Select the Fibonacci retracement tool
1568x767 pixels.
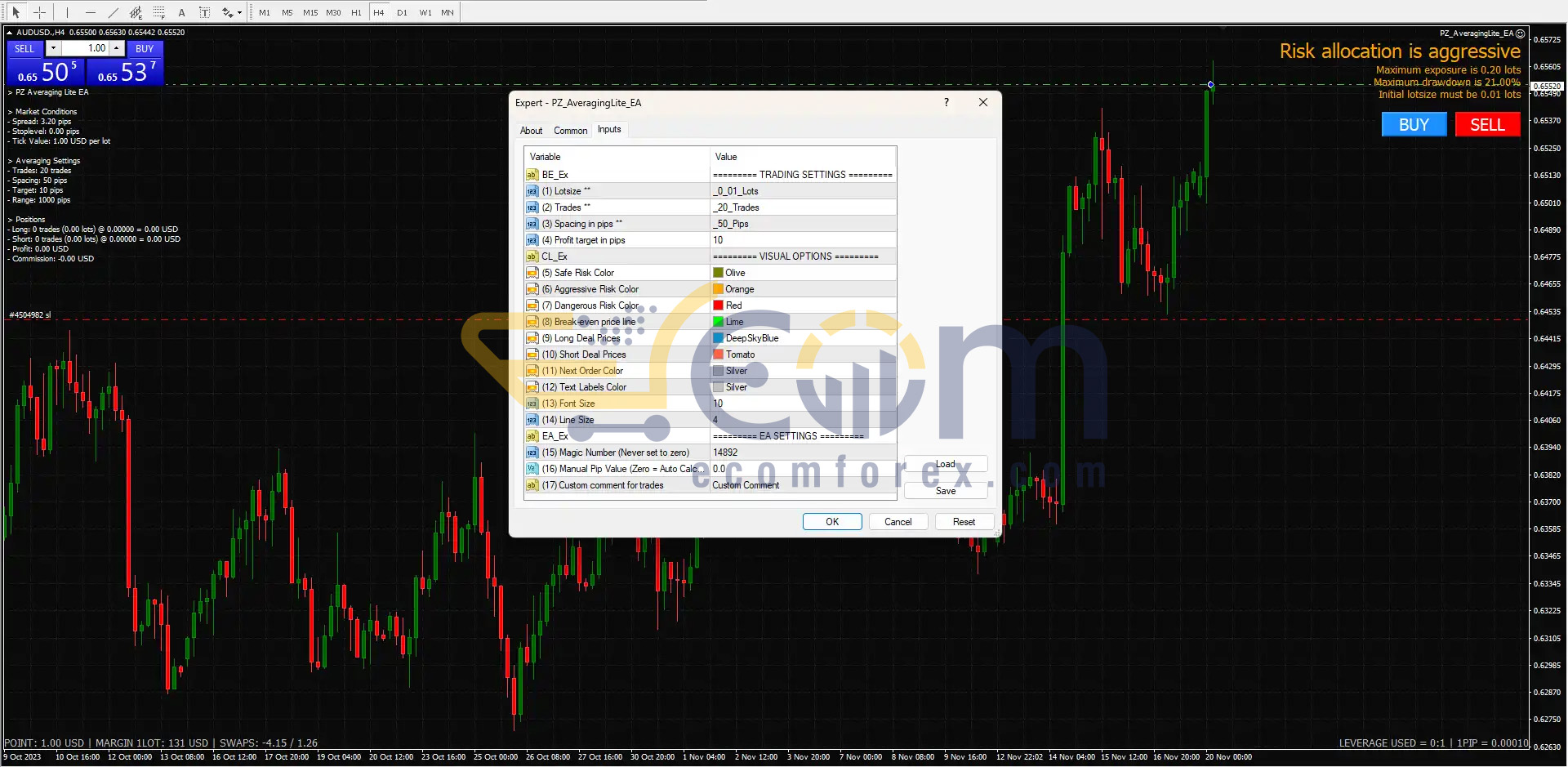click(158, 12)
